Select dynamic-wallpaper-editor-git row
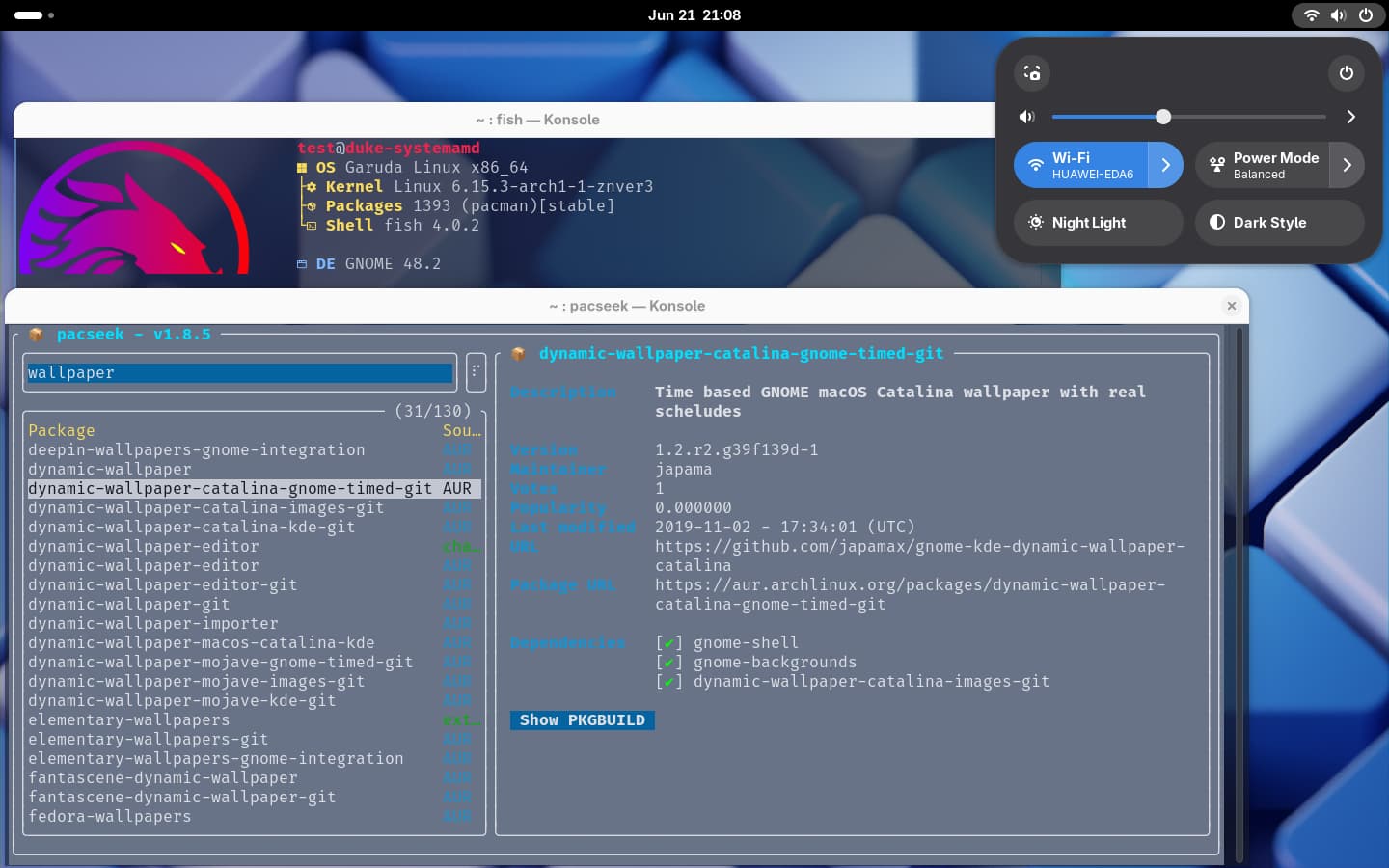Image resolution: width=1389 pixels, height=868 pixels. click(254, 585)
